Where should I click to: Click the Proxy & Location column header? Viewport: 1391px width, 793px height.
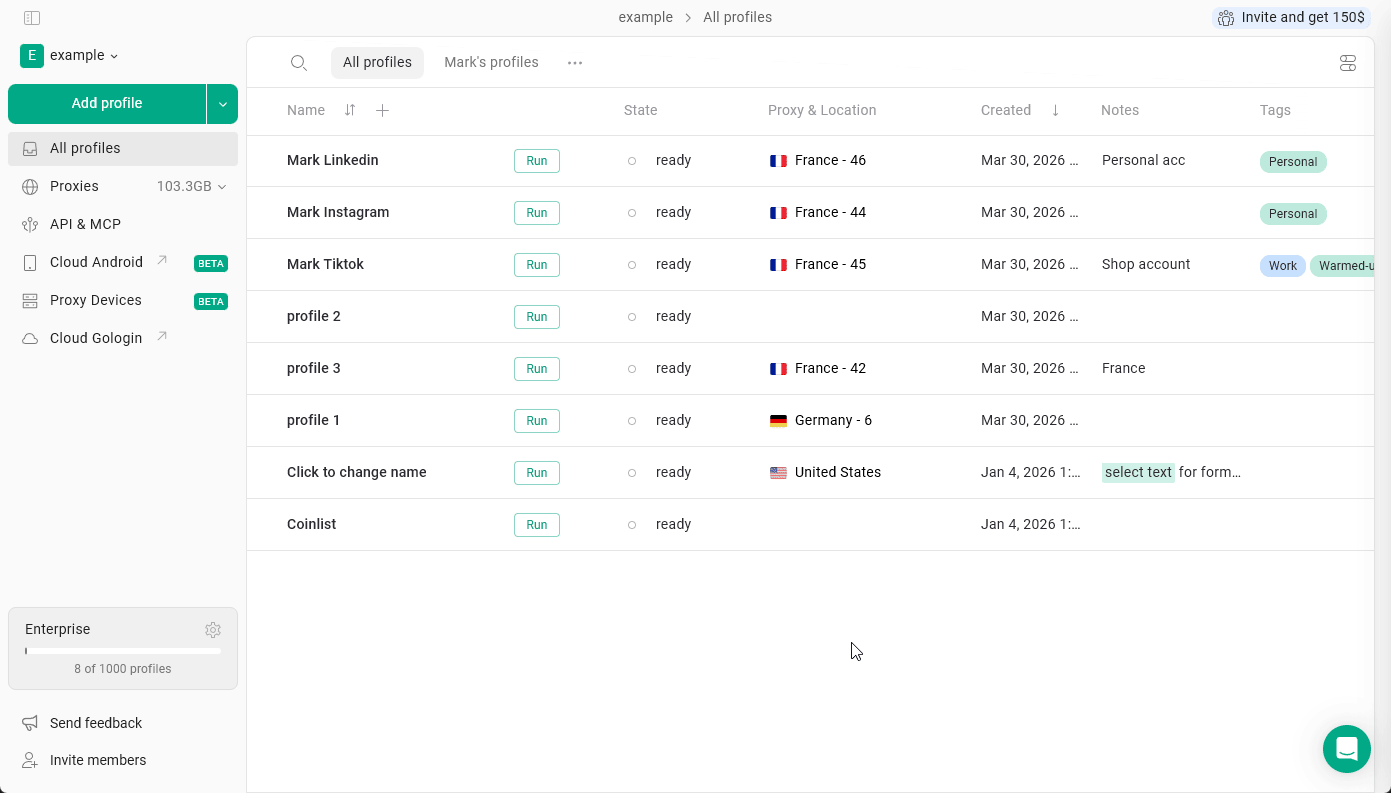[822, 110]
